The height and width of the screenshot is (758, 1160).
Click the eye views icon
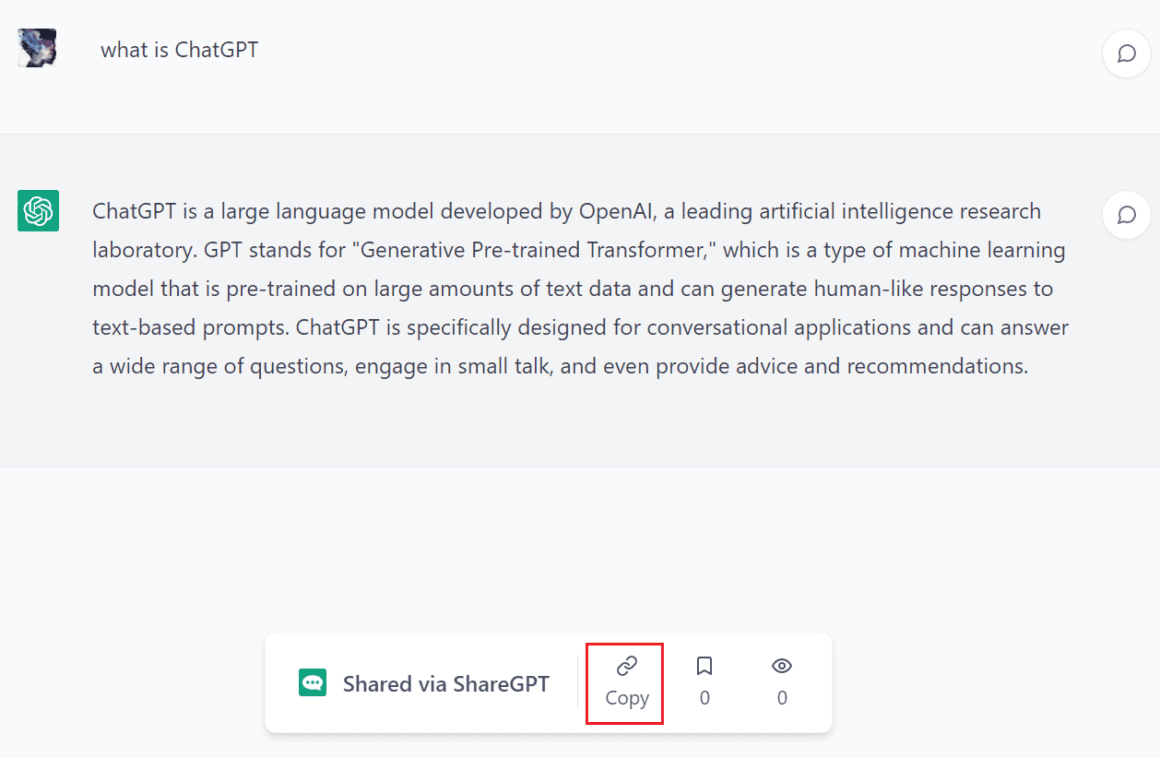point(782,666)
